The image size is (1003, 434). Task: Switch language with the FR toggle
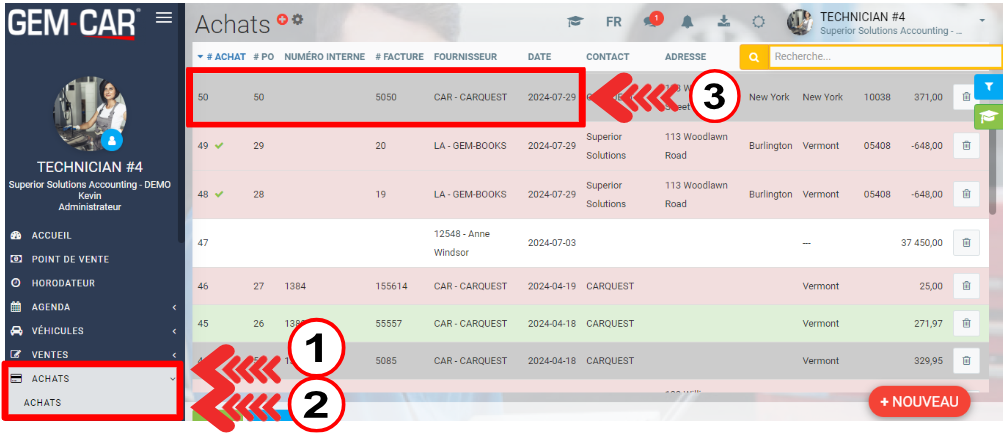click(x=613, y=22)
